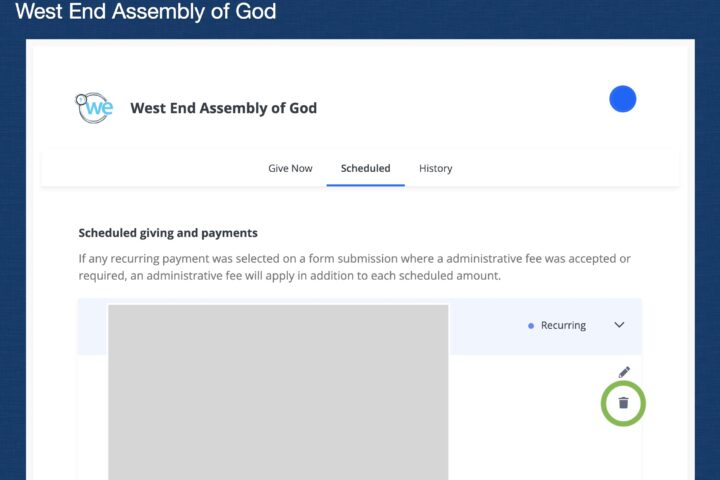Switch to the Give Now tab
This screenshot has height=480, width=720.
pos(290,168)
